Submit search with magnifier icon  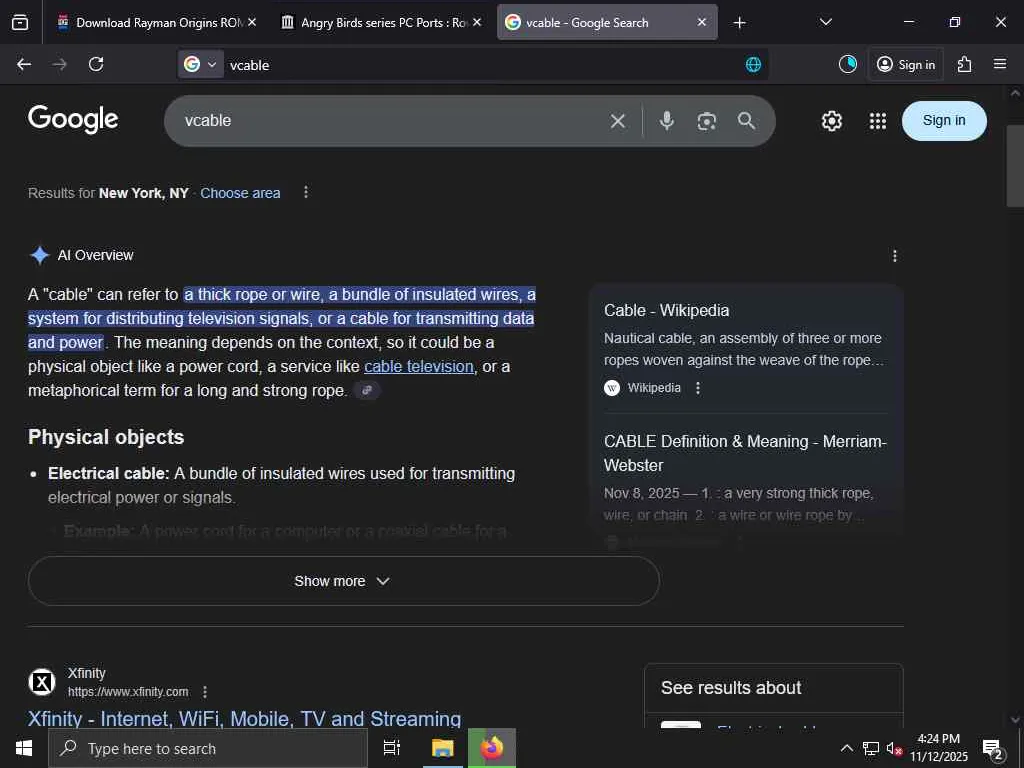tap(746, 121)
